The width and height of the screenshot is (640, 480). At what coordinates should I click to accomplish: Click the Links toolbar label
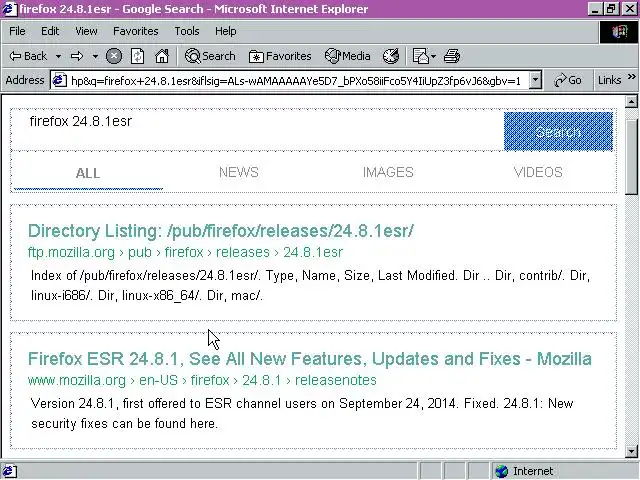coord(609,80)
